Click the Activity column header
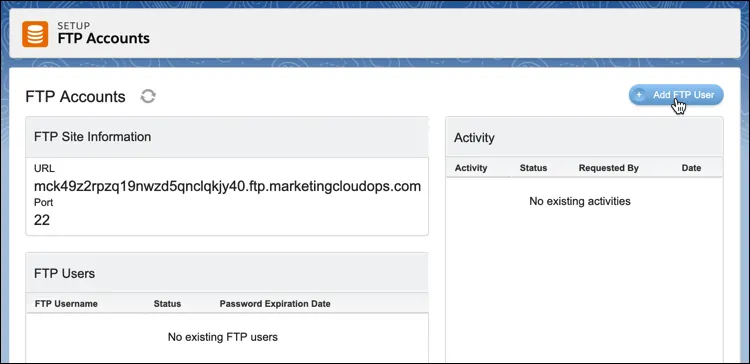This screenshot has height=364, width=750. [471, 168]
